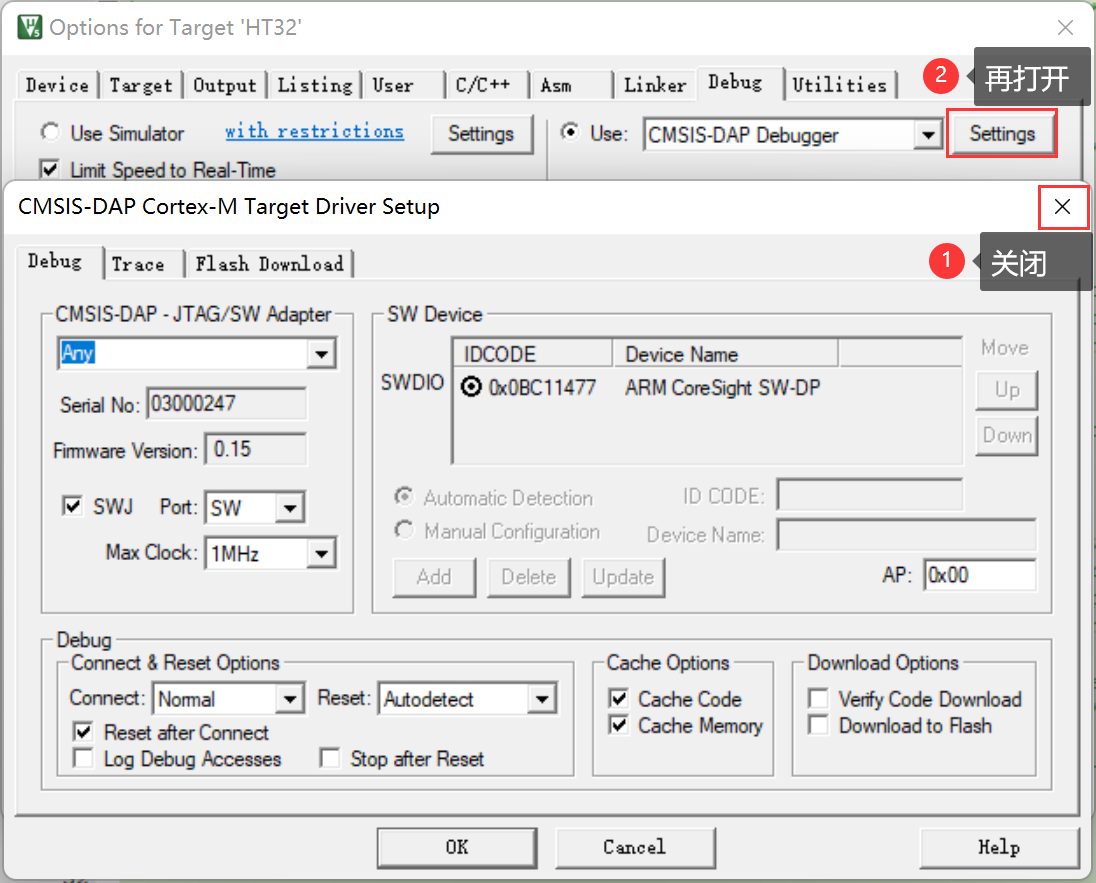Click the Settings button beside CMSIS-DAP Debugger

[x=1001, y=134]
